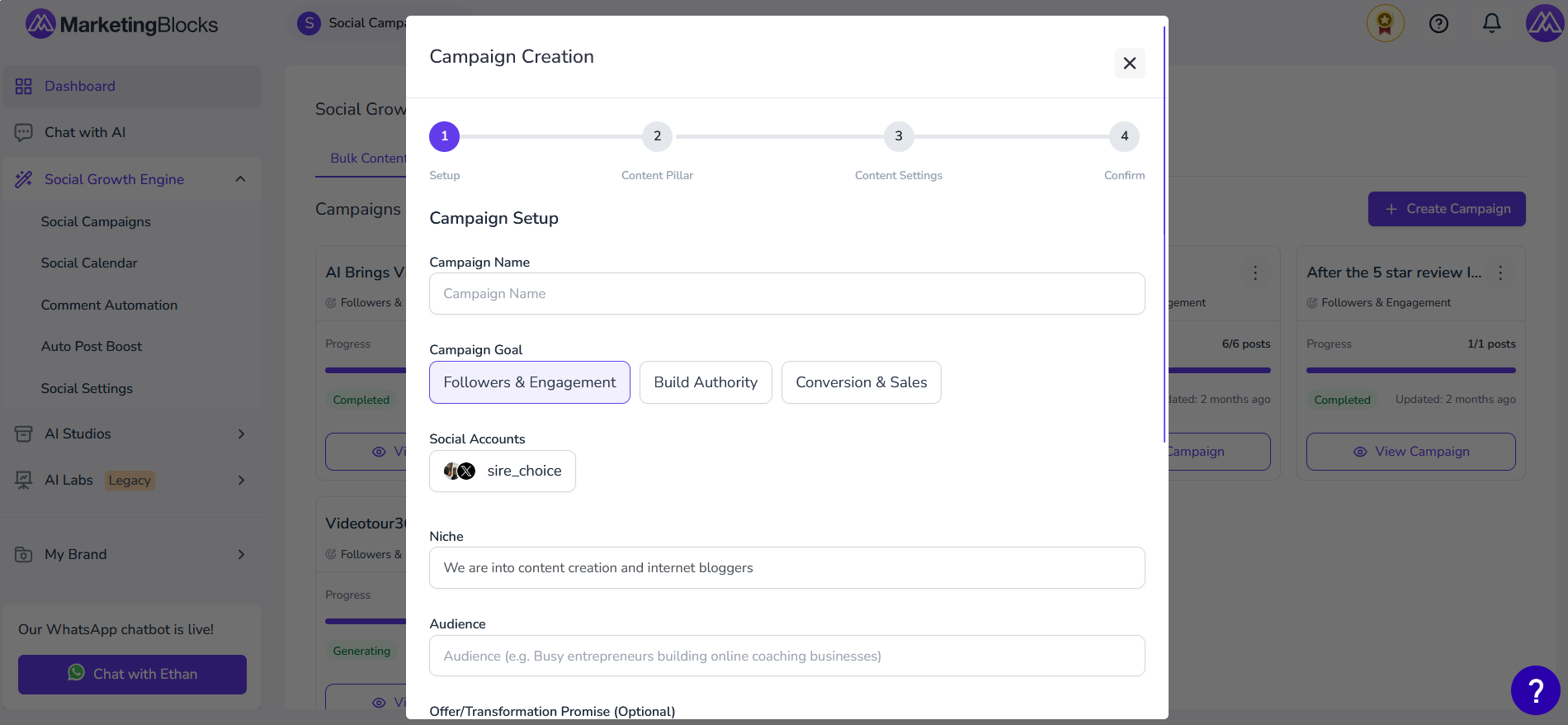
Task: Select Conversion & Sales campaign goal
Action: pyautogui.click(x=861, y=382)
